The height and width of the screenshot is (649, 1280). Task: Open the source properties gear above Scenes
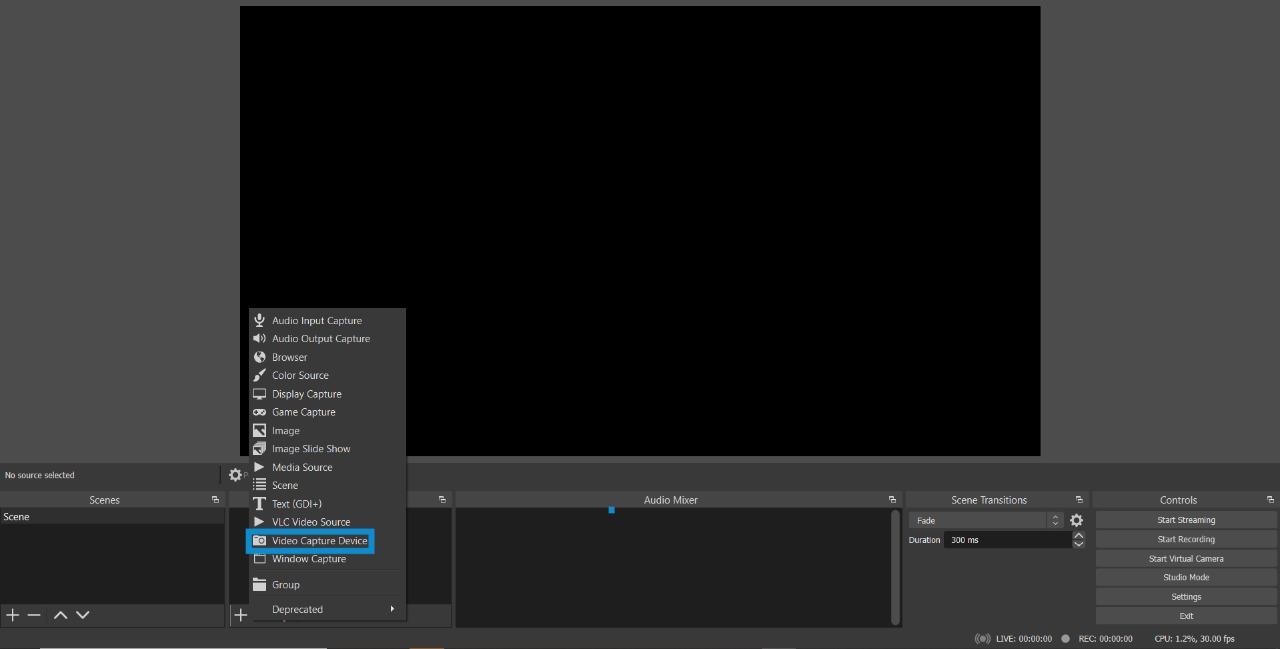click(x=235, y=475)
